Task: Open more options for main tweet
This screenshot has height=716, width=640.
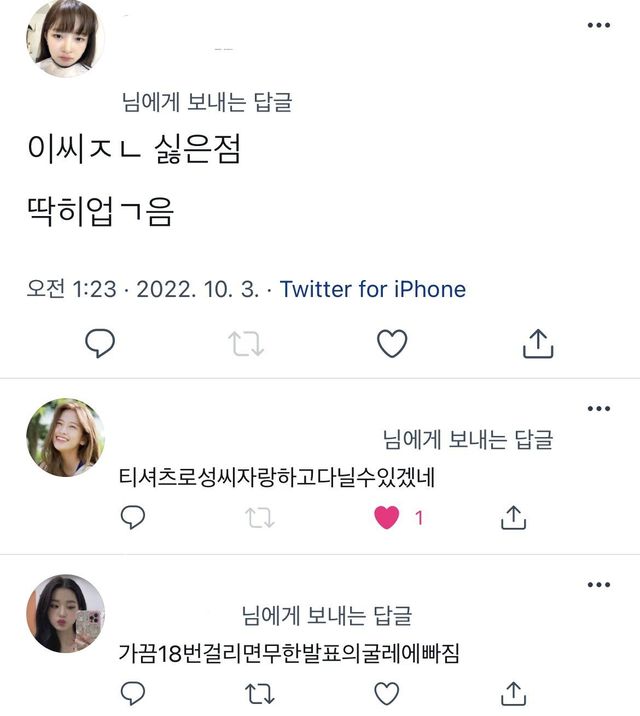Action: pyautogui.click(x=598, y=25)
